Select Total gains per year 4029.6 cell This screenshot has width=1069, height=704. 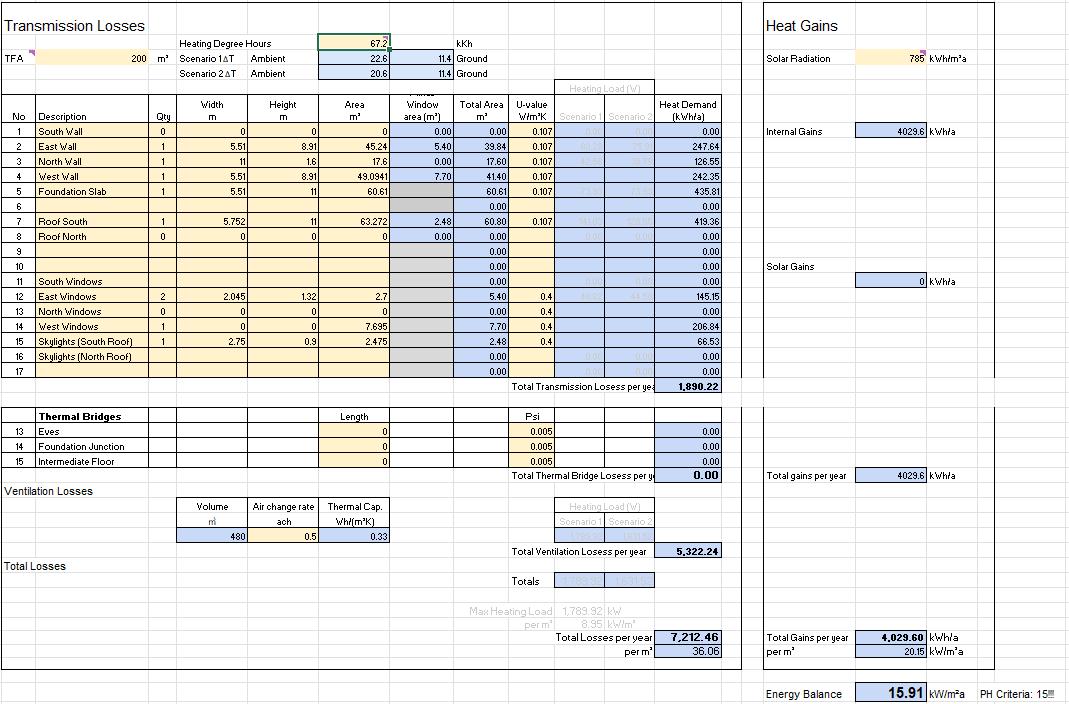click(x=891, y=476)
